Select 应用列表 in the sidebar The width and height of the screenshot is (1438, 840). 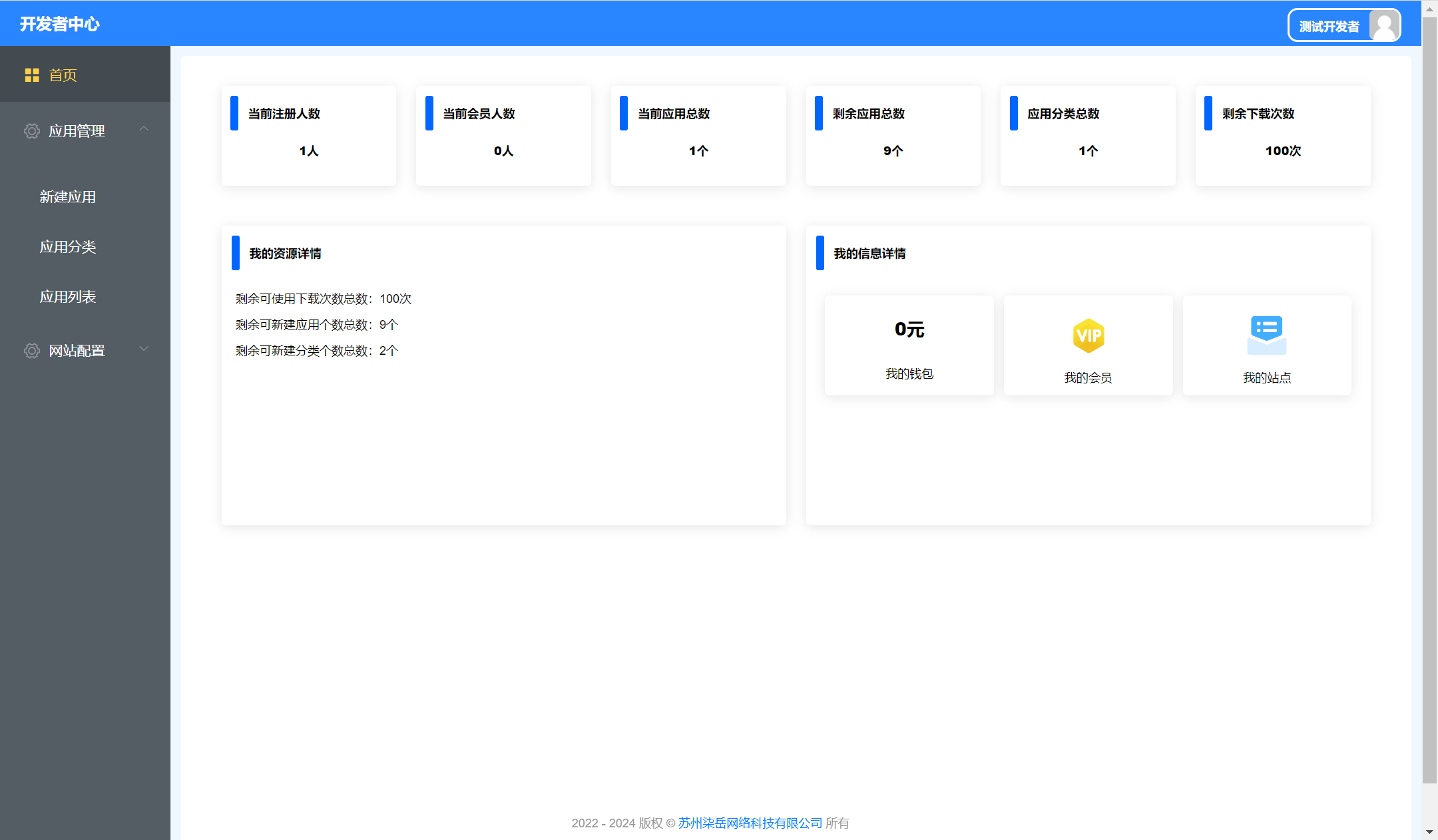click(68, 297)
